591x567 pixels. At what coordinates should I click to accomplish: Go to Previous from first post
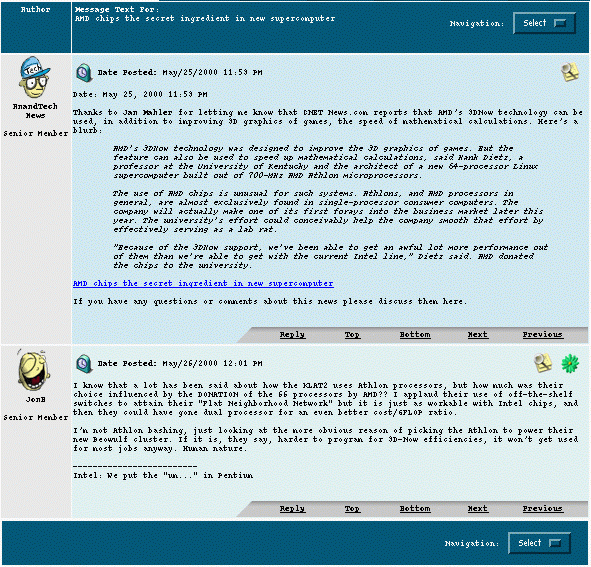pyautogui.click(x=542, y=335)
